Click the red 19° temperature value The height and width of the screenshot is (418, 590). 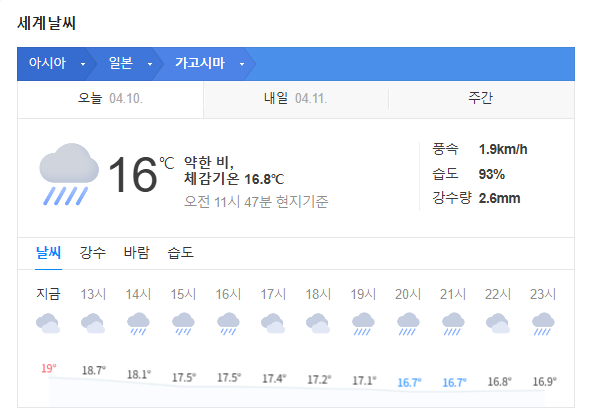[x=49, y=368]
